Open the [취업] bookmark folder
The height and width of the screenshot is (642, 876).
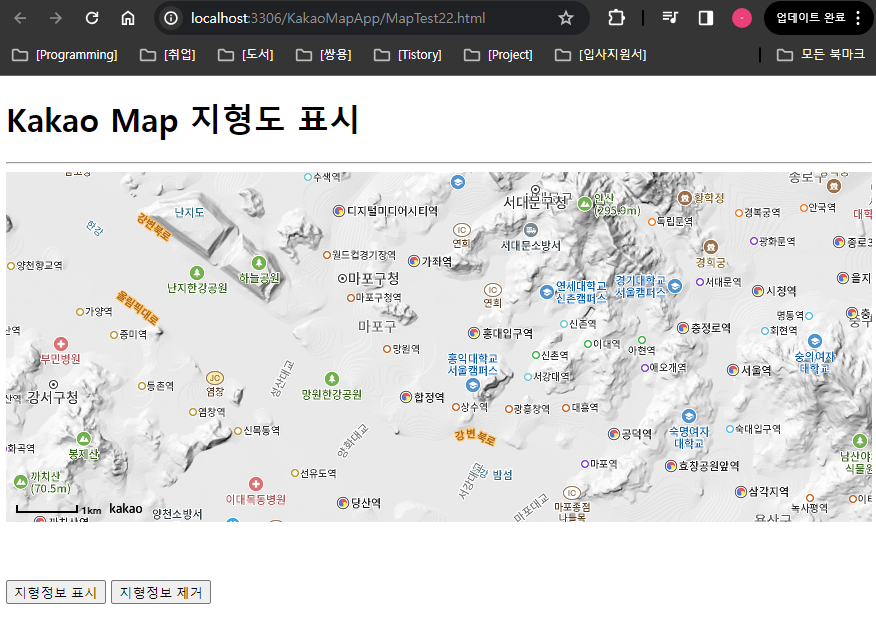[168, 55]
